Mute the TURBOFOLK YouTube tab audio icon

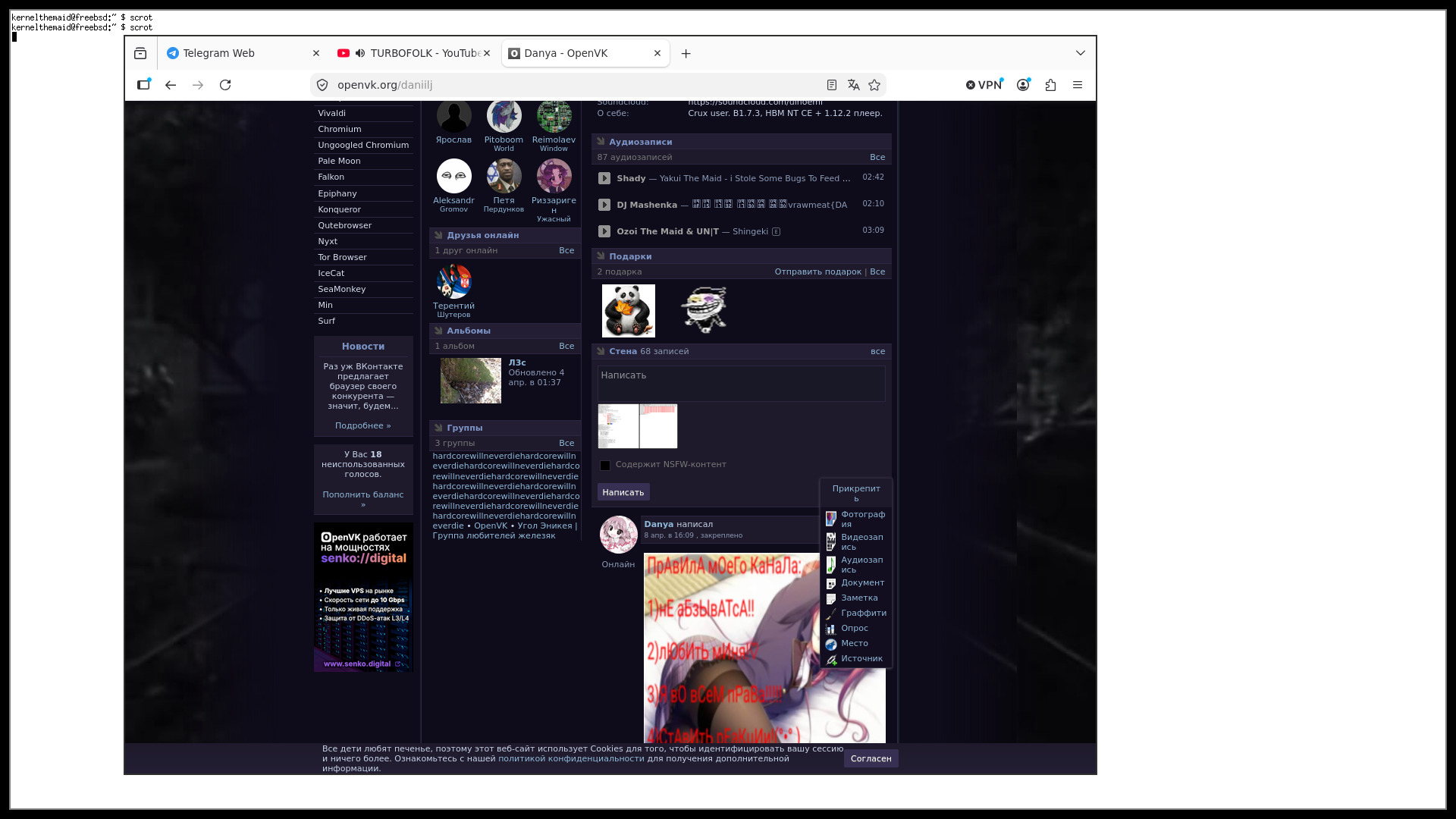click(360, 53)
